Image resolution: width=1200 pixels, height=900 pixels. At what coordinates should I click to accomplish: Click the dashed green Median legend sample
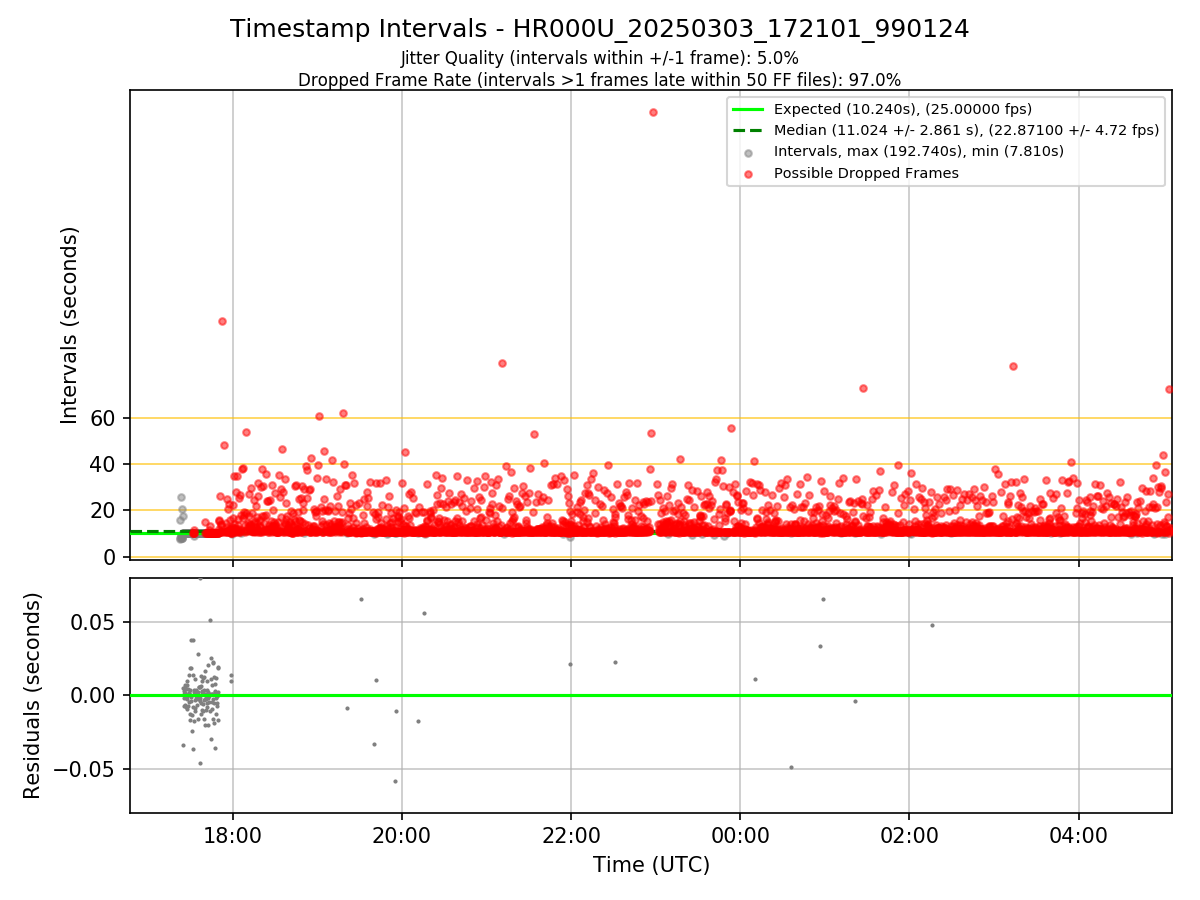[x=748, y=130]
